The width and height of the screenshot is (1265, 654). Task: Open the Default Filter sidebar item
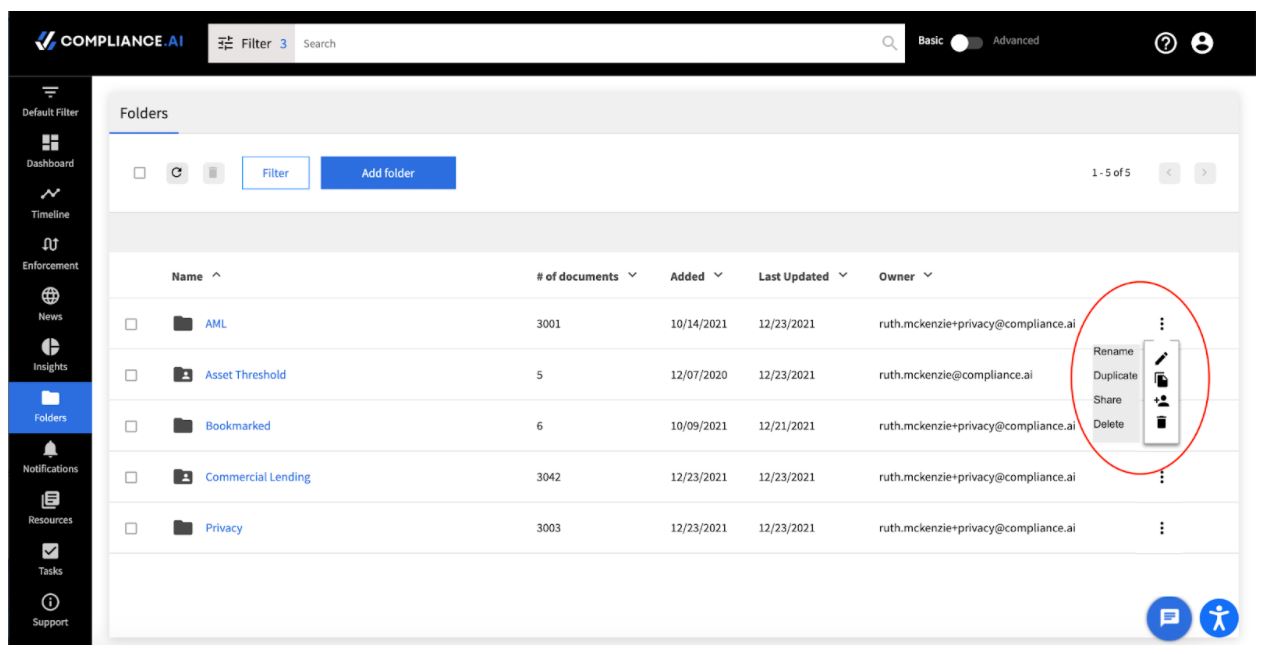tap(50, 101)
